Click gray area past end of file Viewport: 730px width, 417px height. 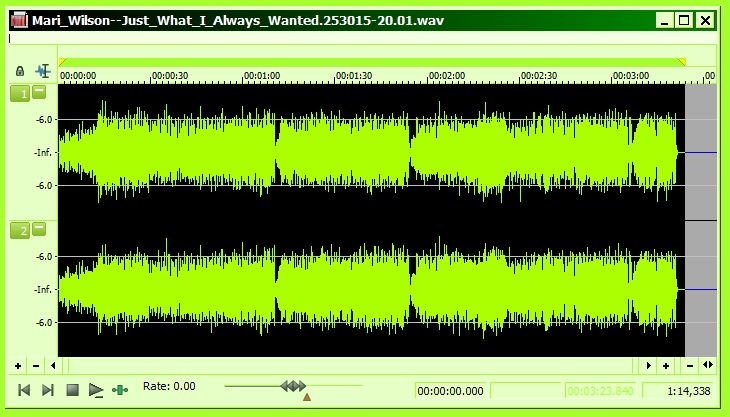[701, 221]
